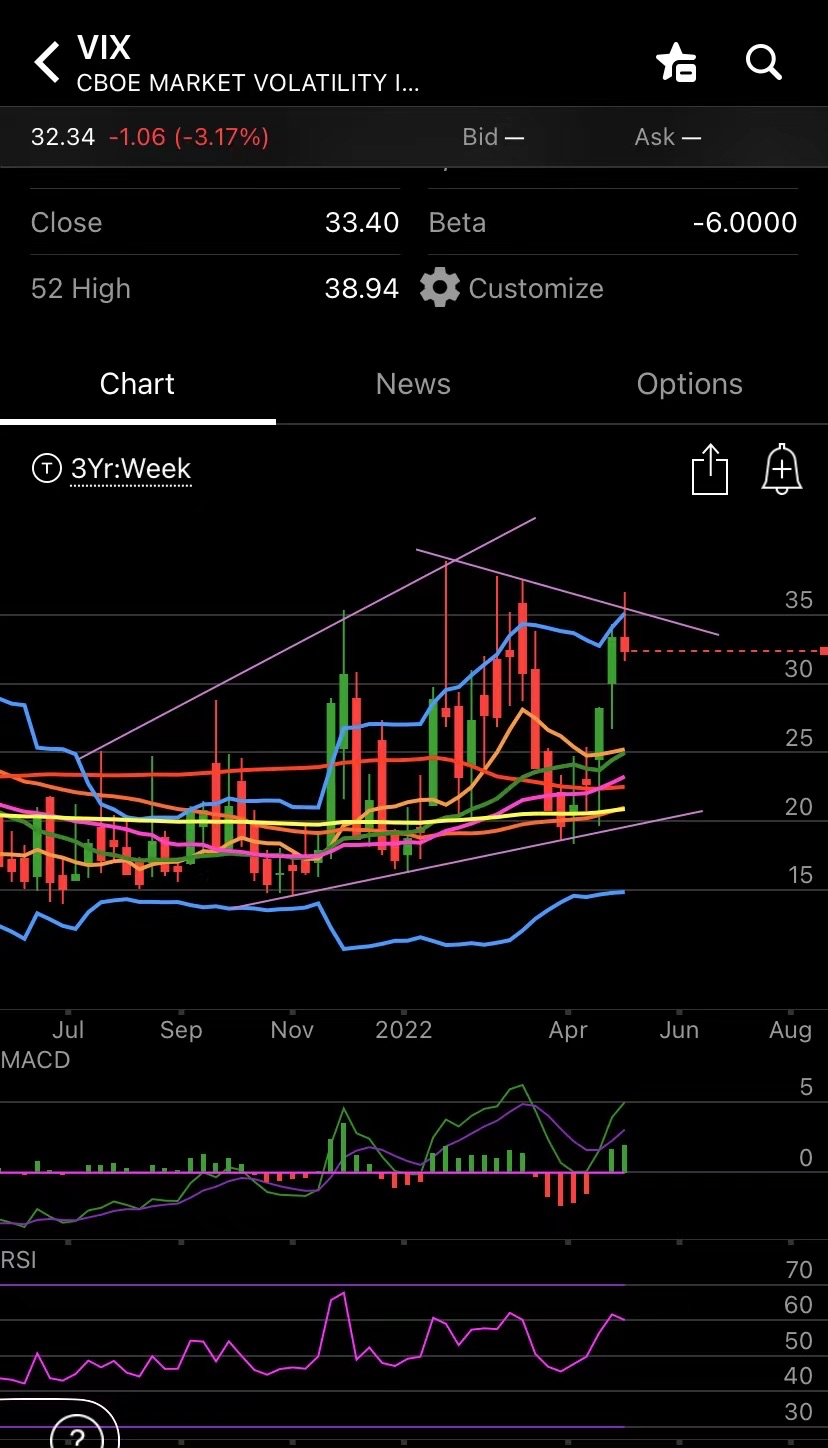Tap the MACD indicator label
Screen dimensions: 828x1448
point(36,1060)
